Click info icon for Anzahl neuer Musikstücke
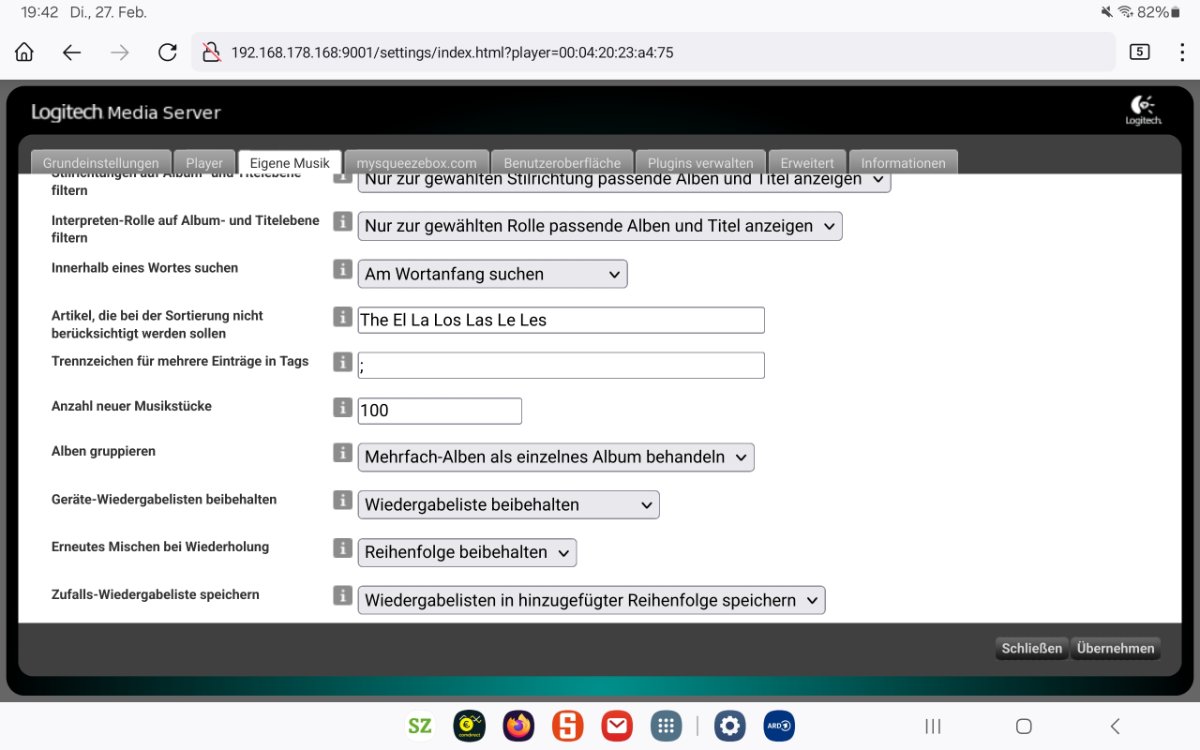 pos(342,408)
